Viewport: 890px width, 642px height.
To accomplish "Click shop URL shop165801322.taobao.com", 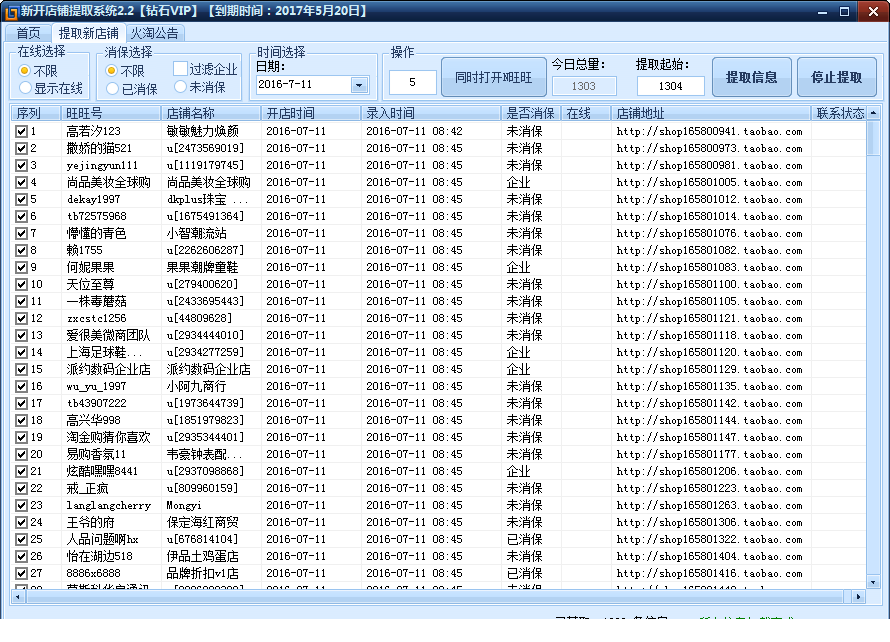I will tap(710, 539).
